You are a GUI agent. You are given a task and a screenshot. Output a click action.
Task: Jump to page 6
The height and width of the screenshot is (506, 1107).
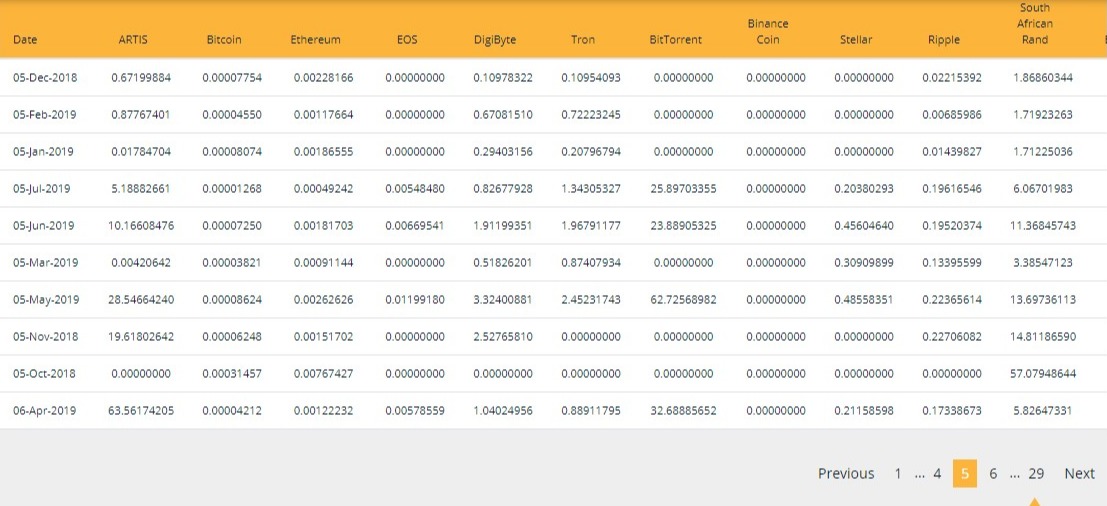point(993,474)
